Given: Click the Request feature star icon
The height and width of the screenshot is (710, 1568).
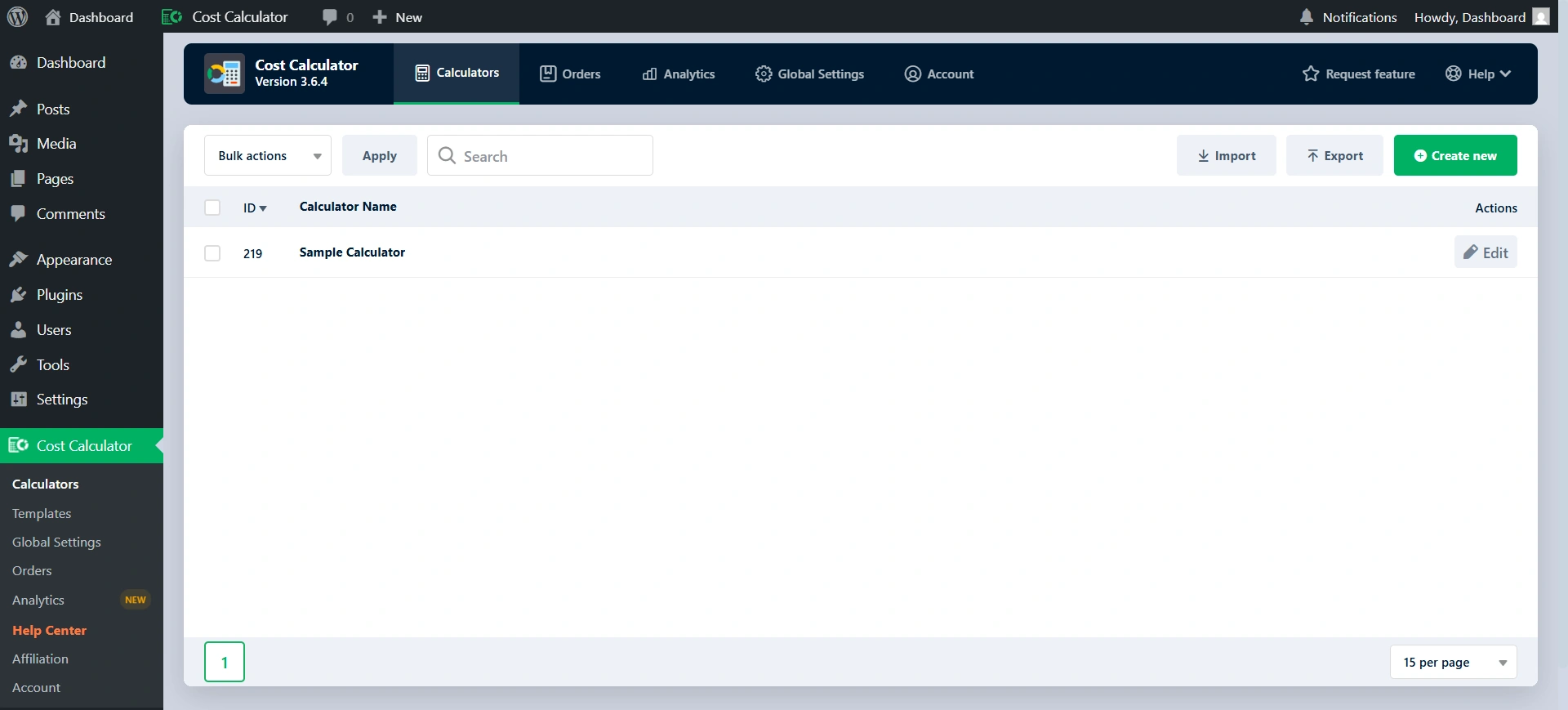Looking at the screenshot, I should tap(1311, 74).
